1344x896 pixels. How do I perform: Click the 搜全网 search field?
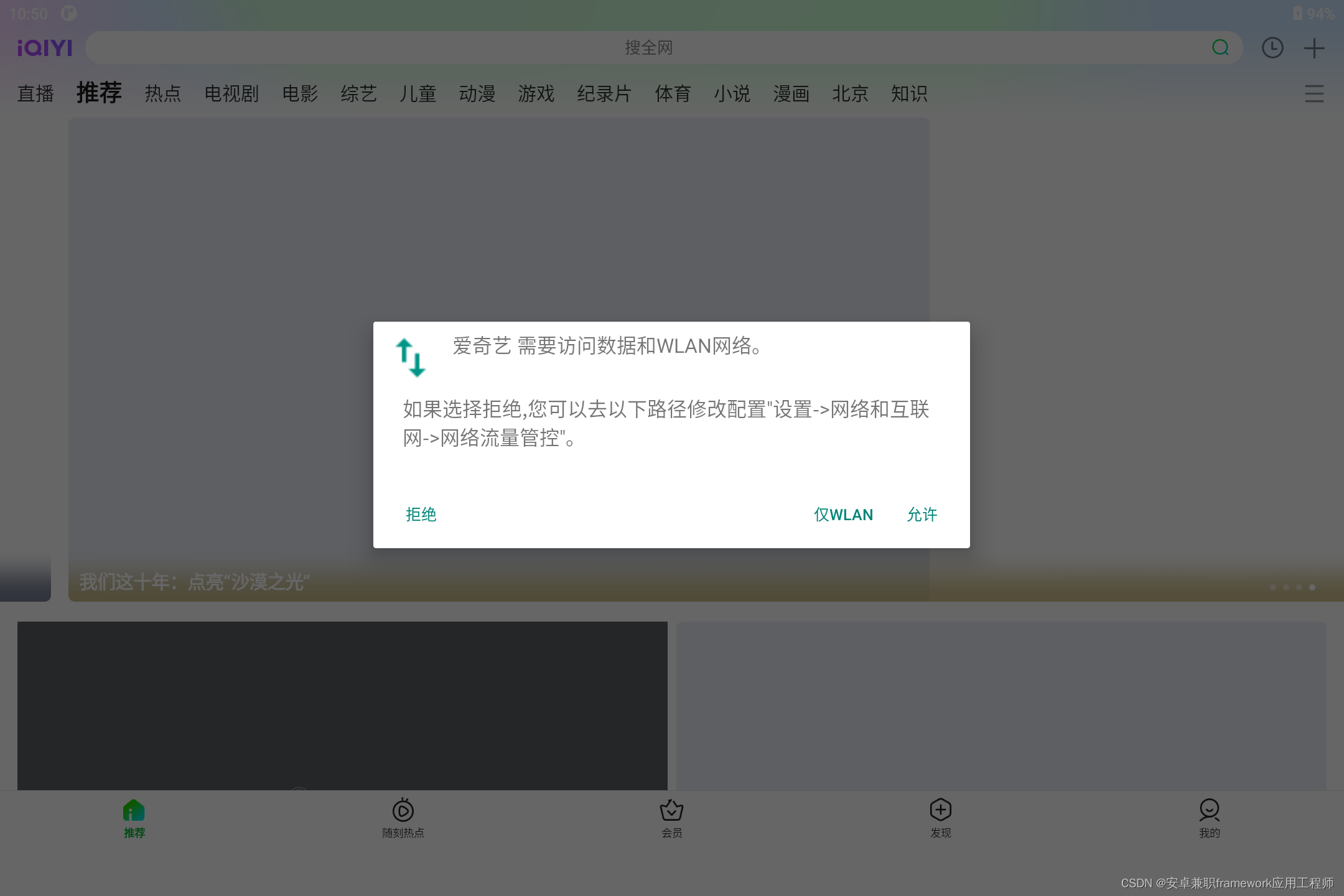(x=647, y=48)
